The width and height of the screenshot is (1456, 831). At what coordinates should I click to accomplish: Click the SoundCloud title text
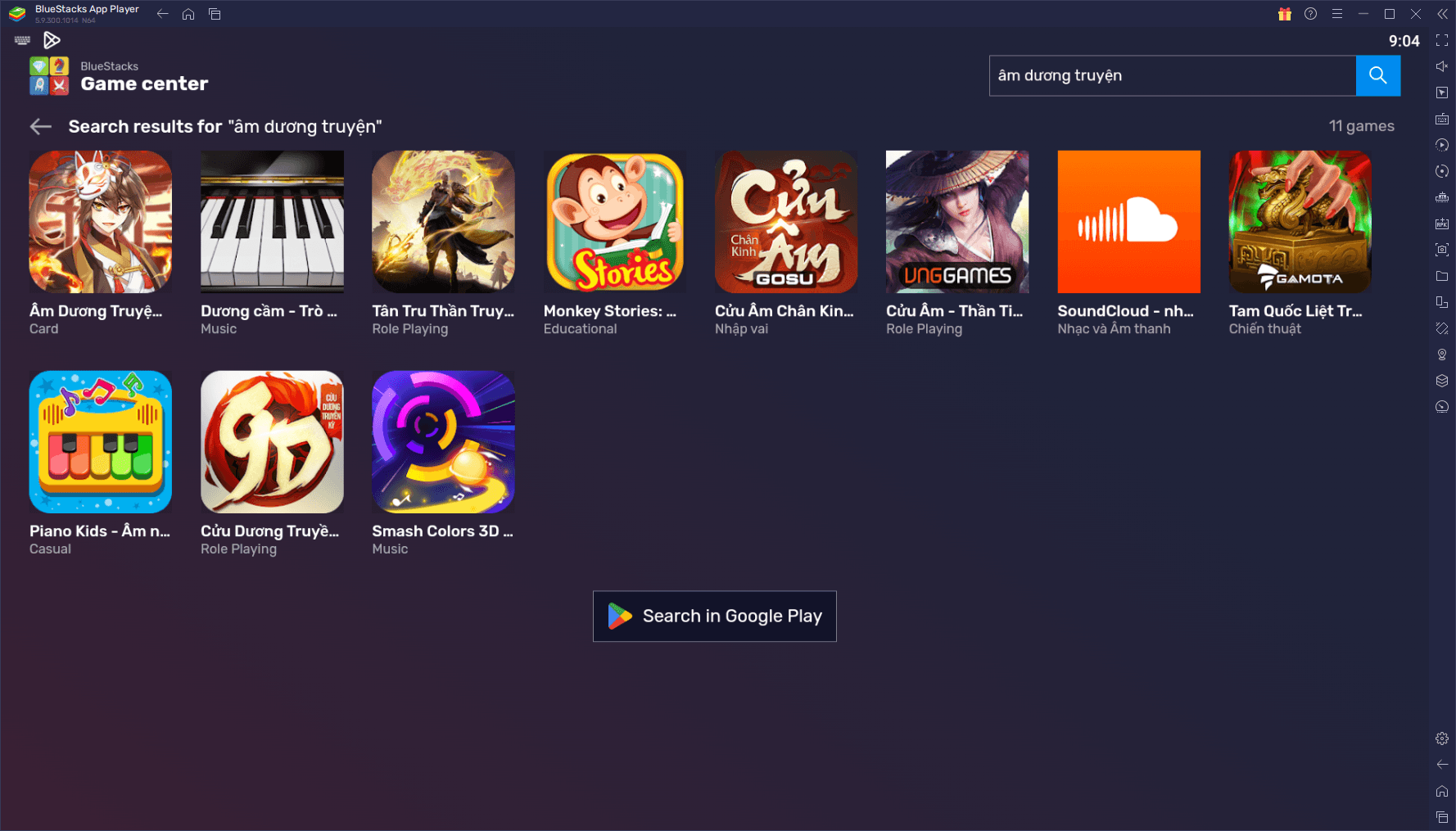coord(1125,311)
